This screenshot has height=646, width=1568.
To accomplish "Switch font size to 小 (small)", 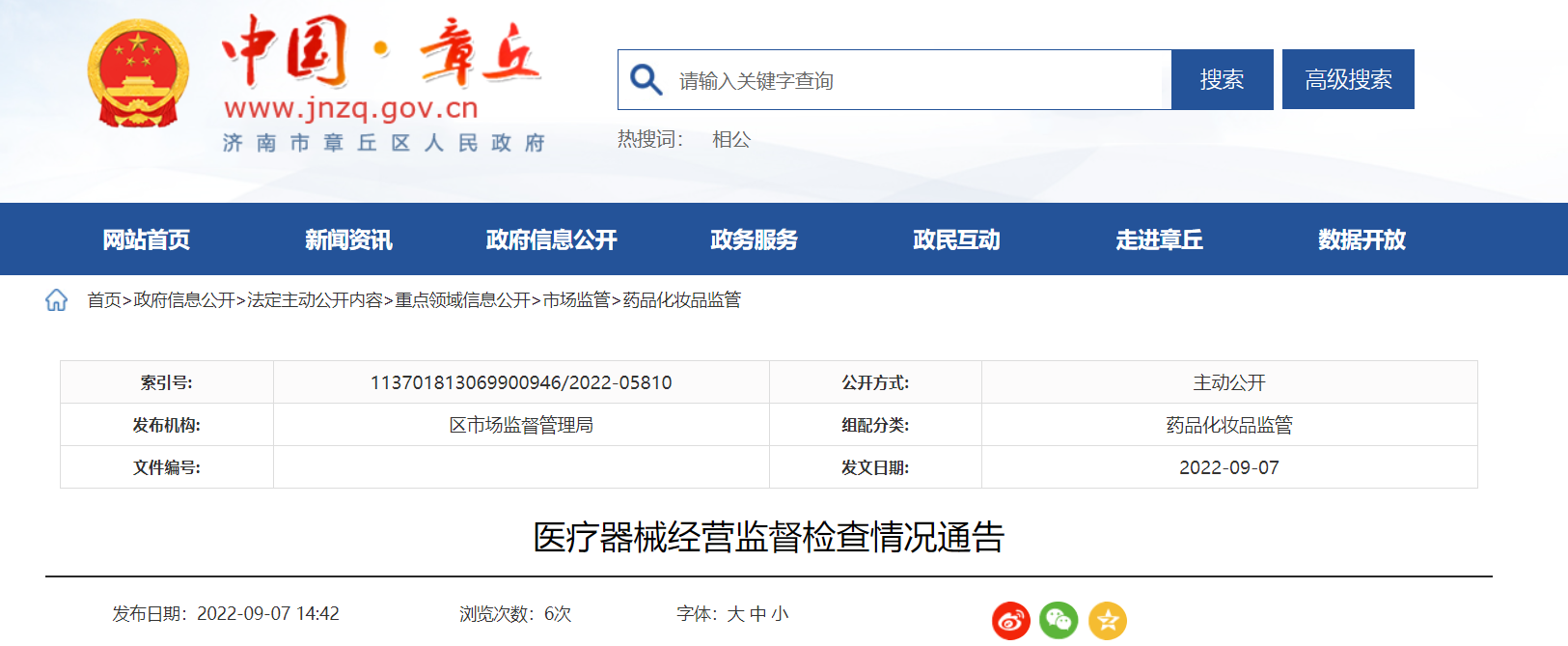I will 780,614.
